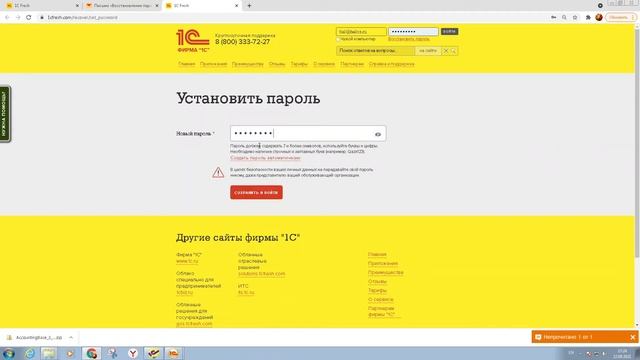The width and height of the screenshot is (640, 360).
Task: Click the restore password link in header
Action: [x=409, y=39]
